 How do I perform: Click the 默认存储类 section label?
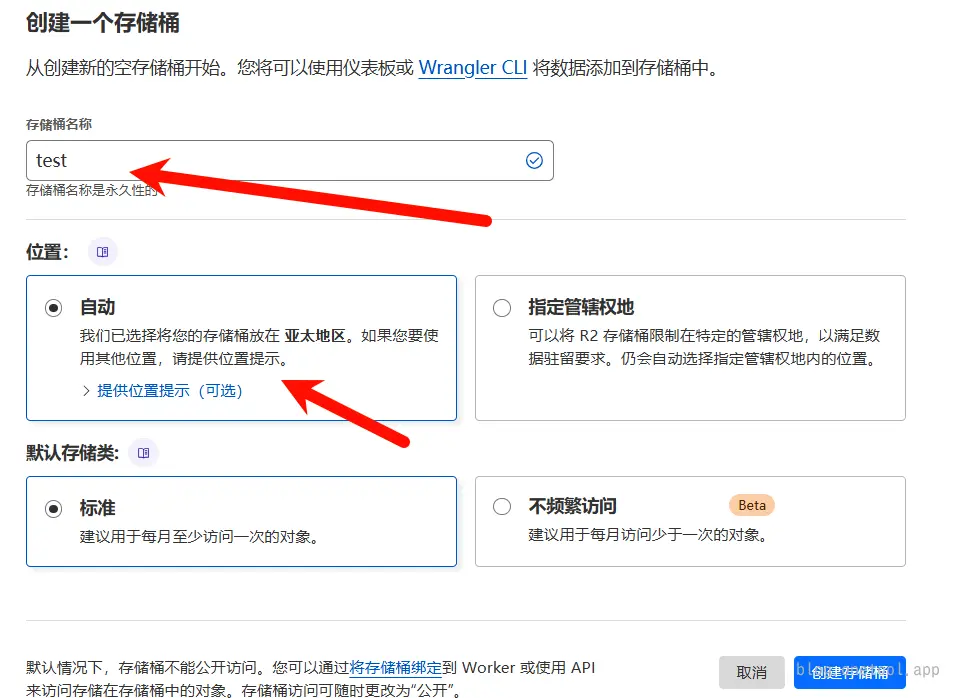click(72, 453)
